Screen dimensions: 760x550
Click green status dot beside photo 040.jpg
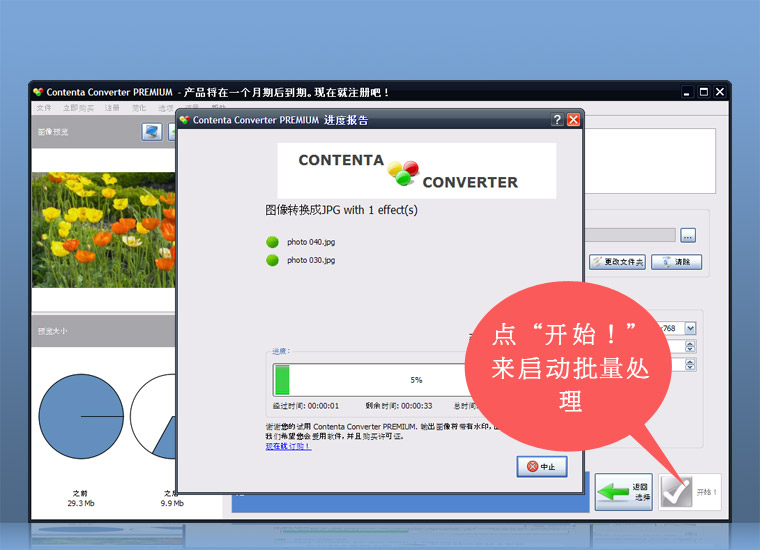tap(272, 242)
